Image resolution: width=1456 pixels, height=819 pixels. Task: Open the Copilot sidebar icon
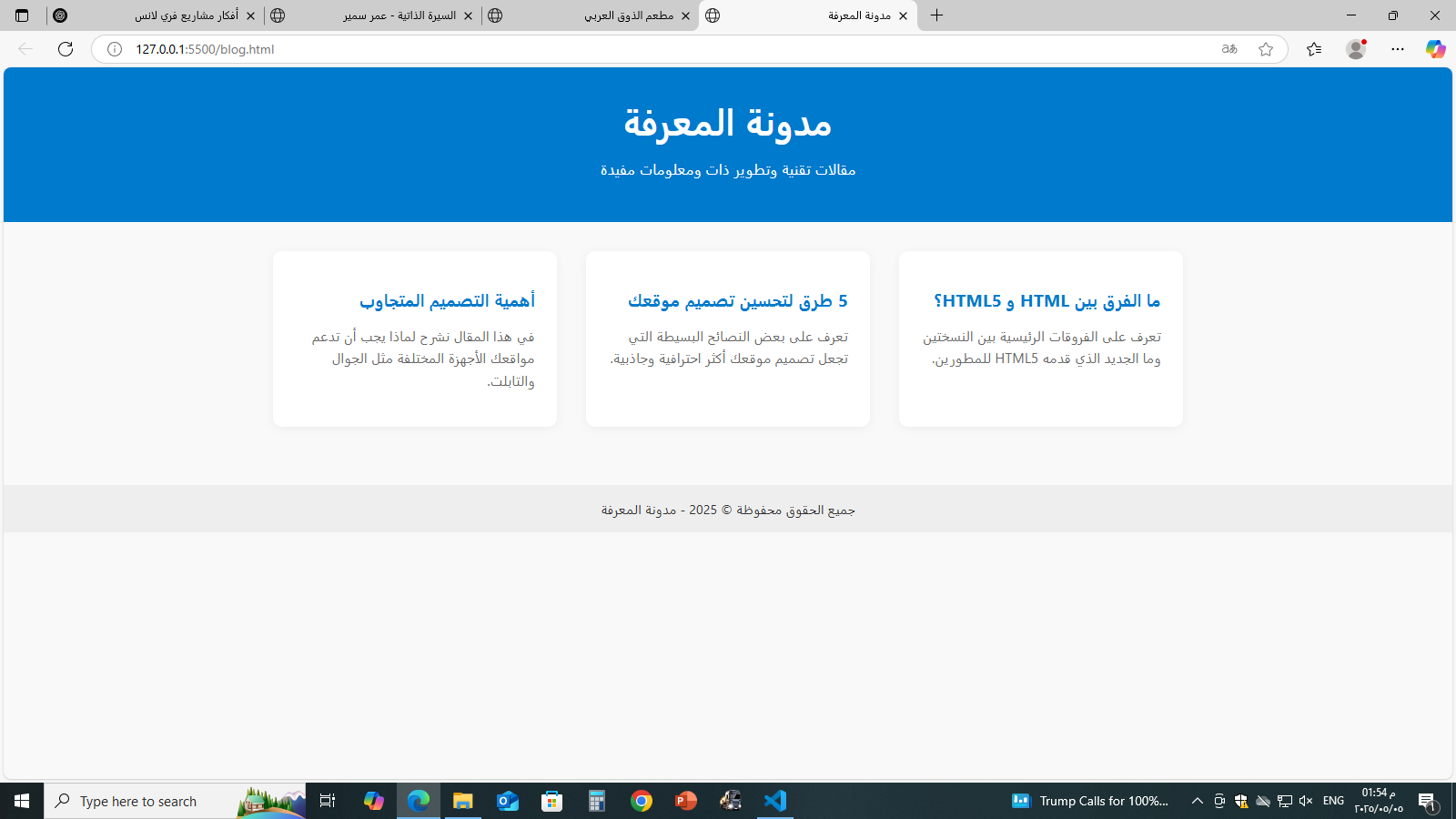coord(1436,49)
